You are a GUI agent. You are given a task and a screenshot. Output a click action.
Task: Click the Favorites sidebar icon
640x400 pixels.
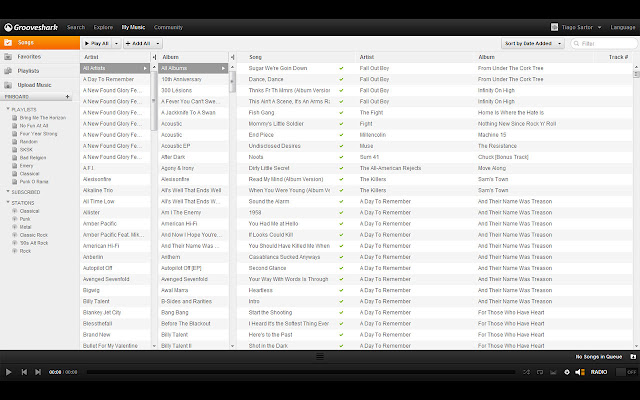point(8,57)
